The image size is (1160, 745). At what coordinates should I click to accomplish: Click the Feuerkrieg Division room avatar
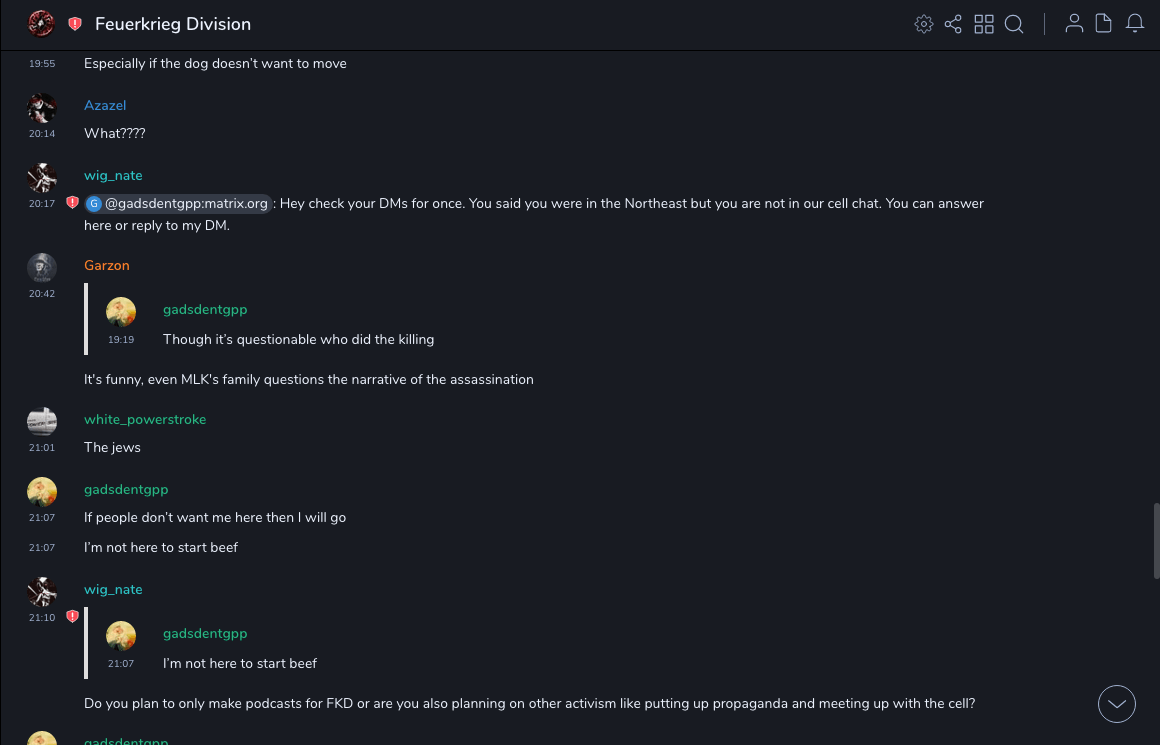41,24
